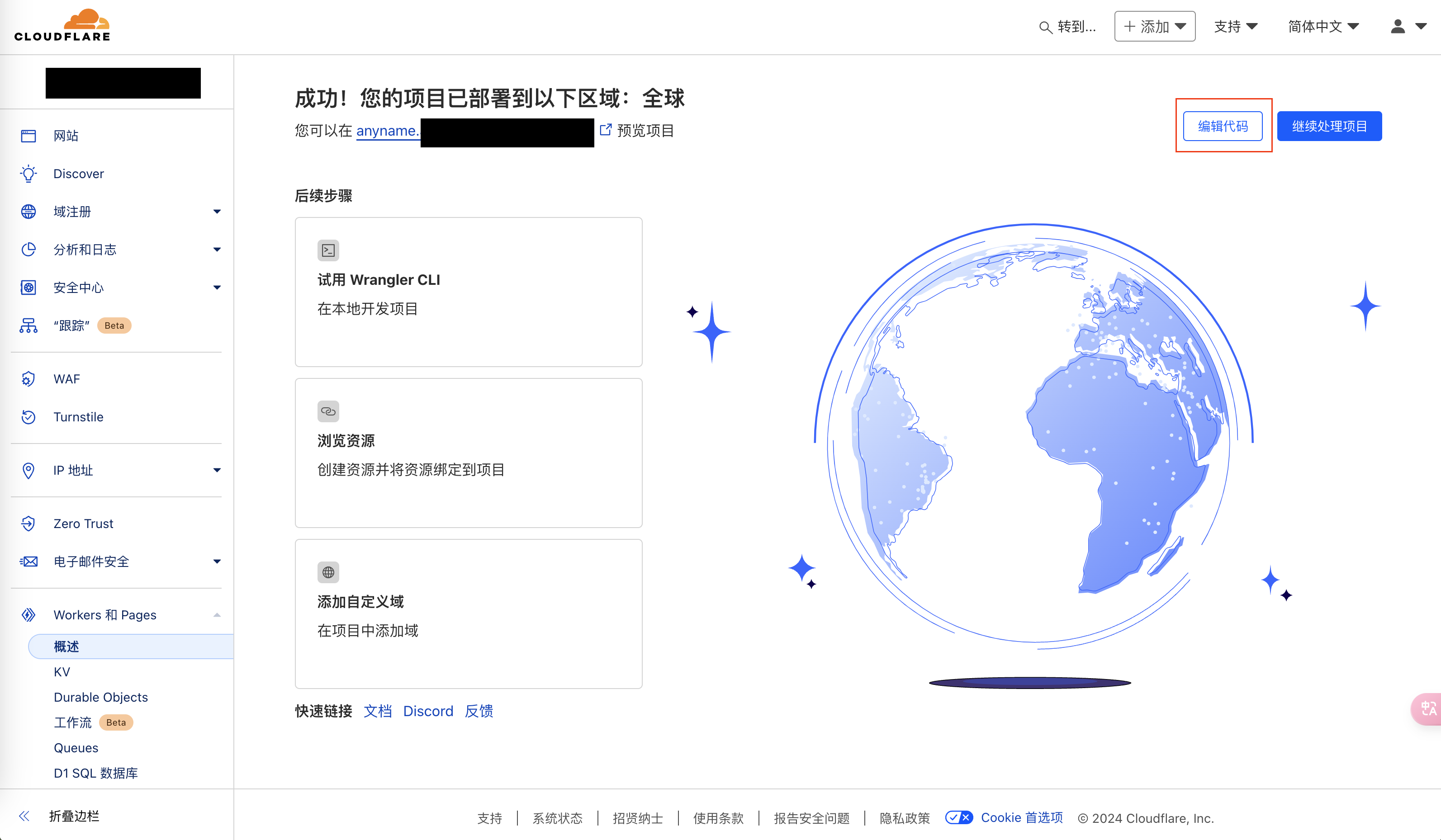The width and height of the screenshot is (1441, 840).
Task: Expand the 电子邮件安全 menu arrow
Action: 217,562
